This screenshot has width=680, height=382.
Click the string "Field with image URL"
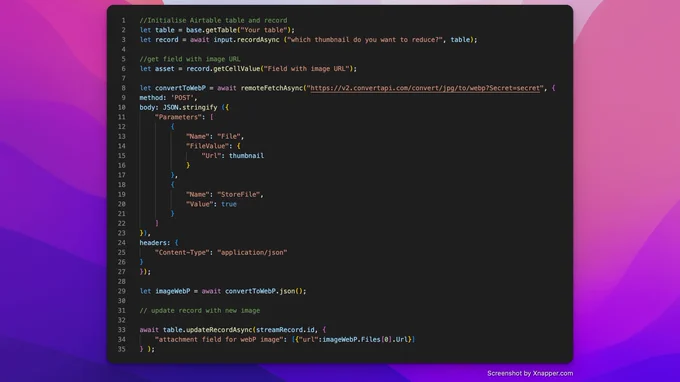[307, 69]
